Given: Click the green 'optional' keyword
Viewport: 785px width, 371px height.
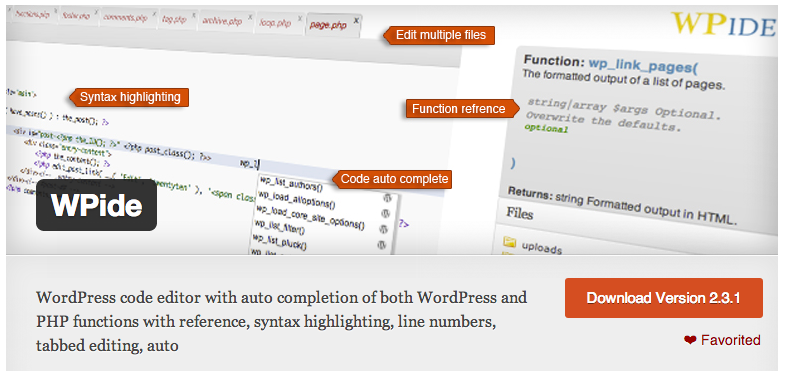Looking at the screenshot, I should click(x=546, y=129).
